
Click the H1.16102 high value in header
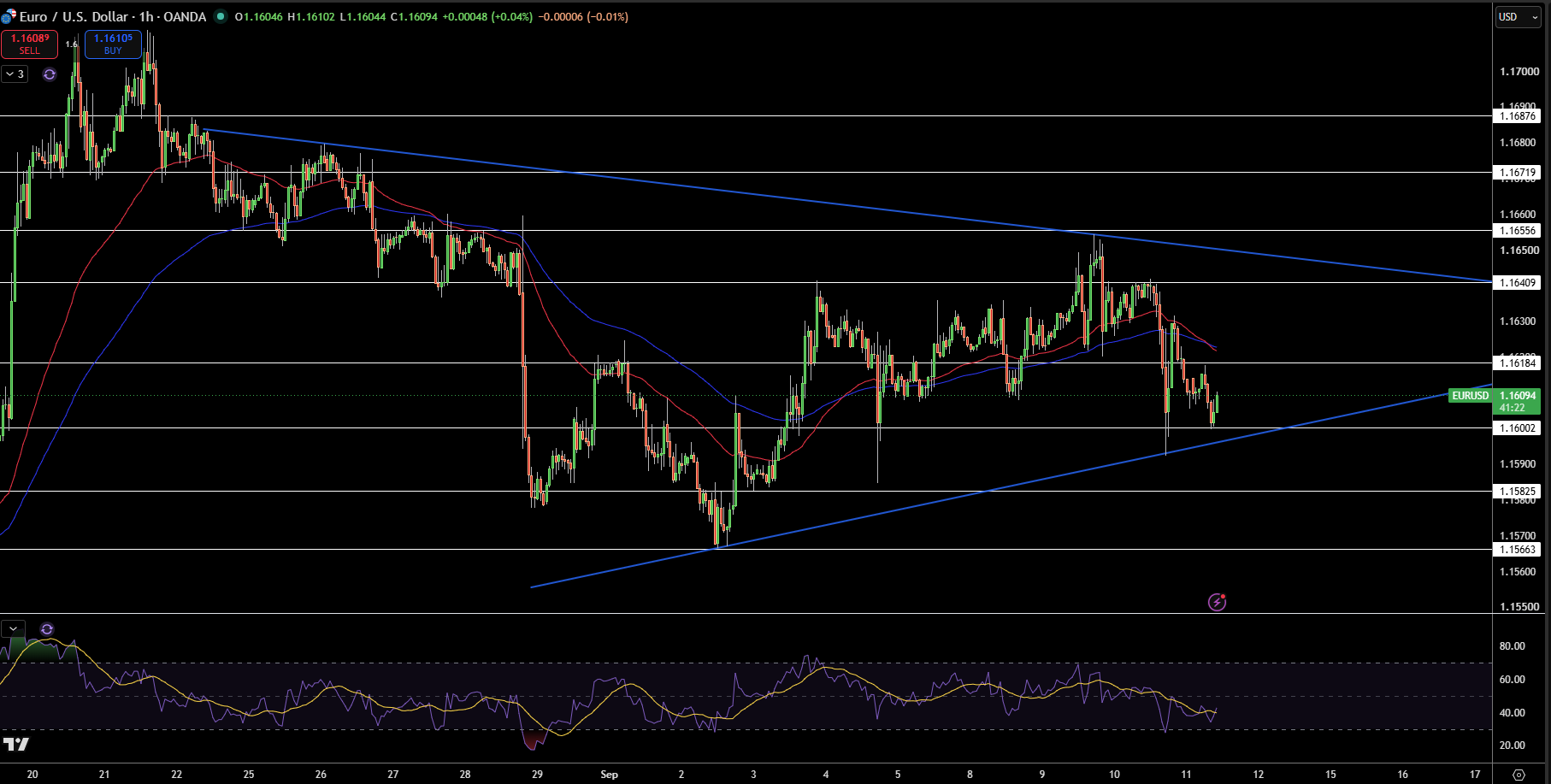click(x=311, y=17)
